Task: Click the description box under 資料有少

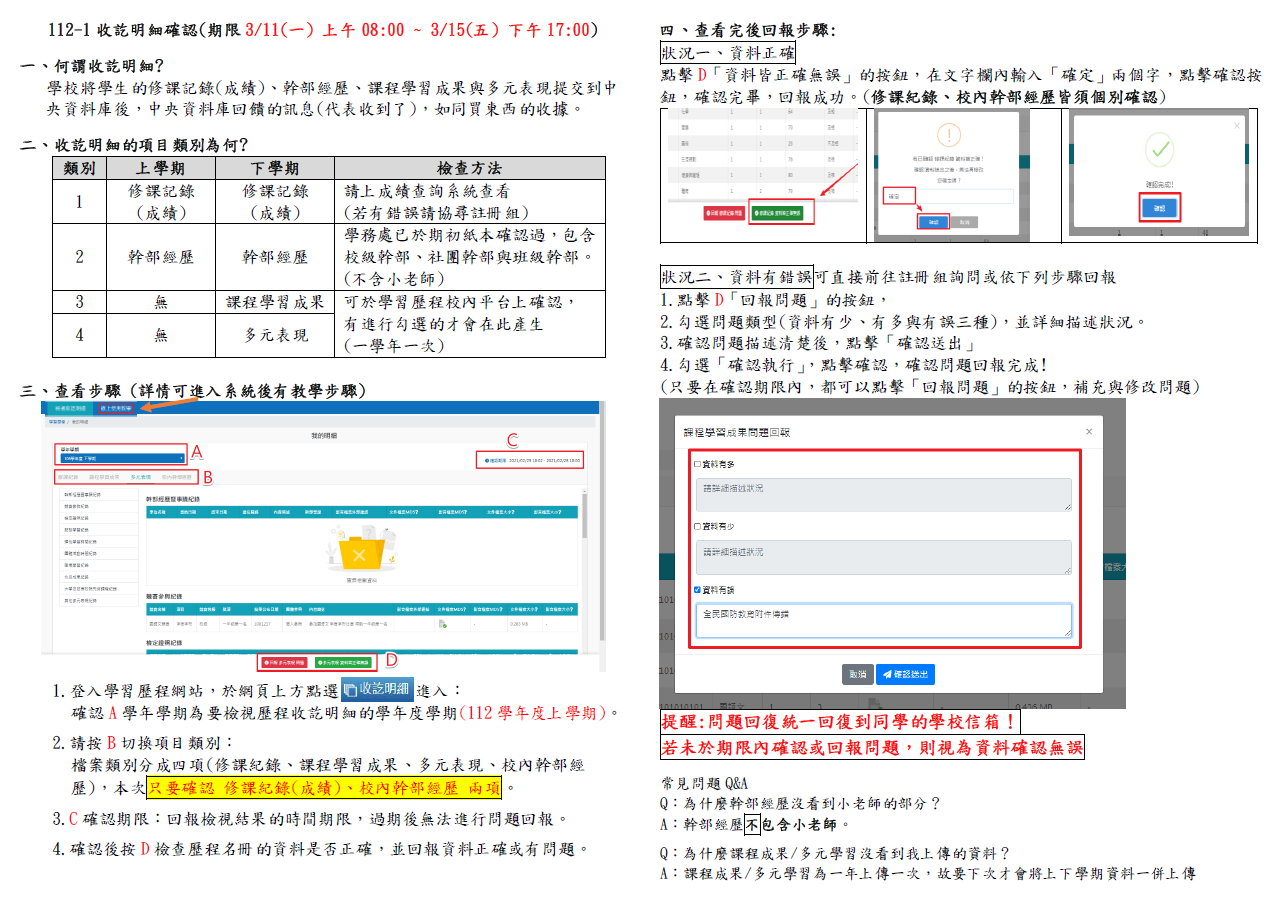Action: coord(883,557)
